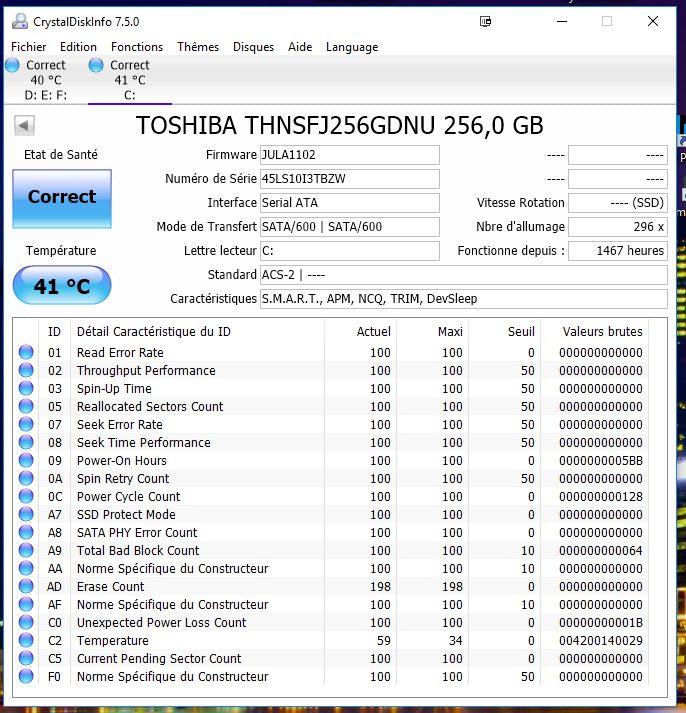This screenshot has width=686, height=713.
Task: Click status orb for Seek Time Performance
Action: pos(26,442)
